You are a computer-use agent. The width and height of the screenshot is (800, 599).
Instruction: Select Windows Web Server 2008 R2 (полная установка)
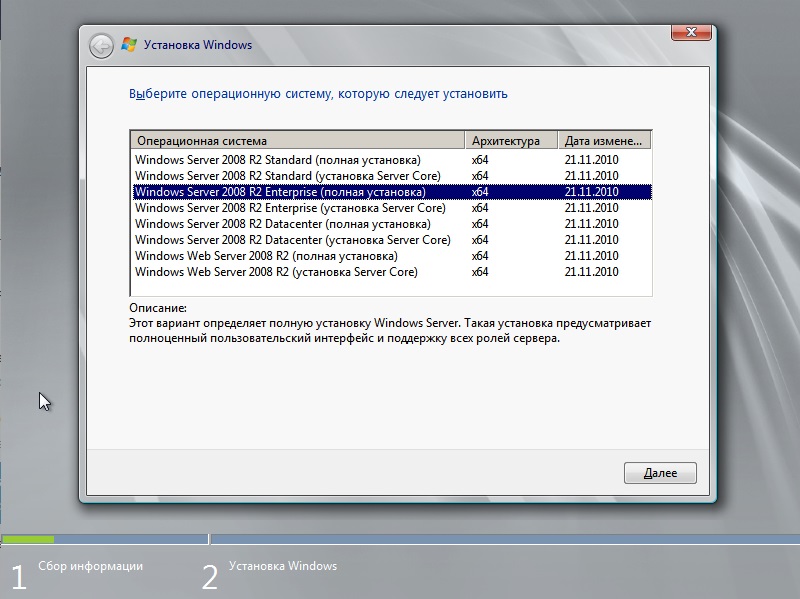(x=392, y=256)
